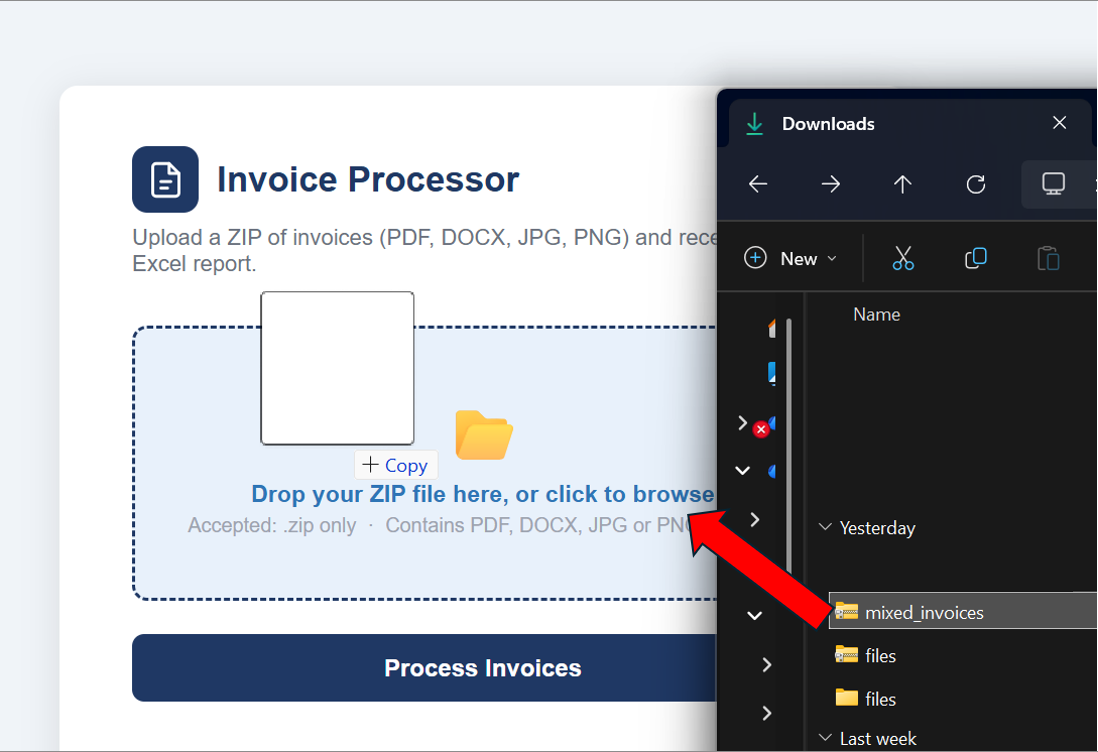The height and width of the screenshot is (752, 1098).
Task: Collapse the Yesterday group
Action: click(x=826, y=527)
